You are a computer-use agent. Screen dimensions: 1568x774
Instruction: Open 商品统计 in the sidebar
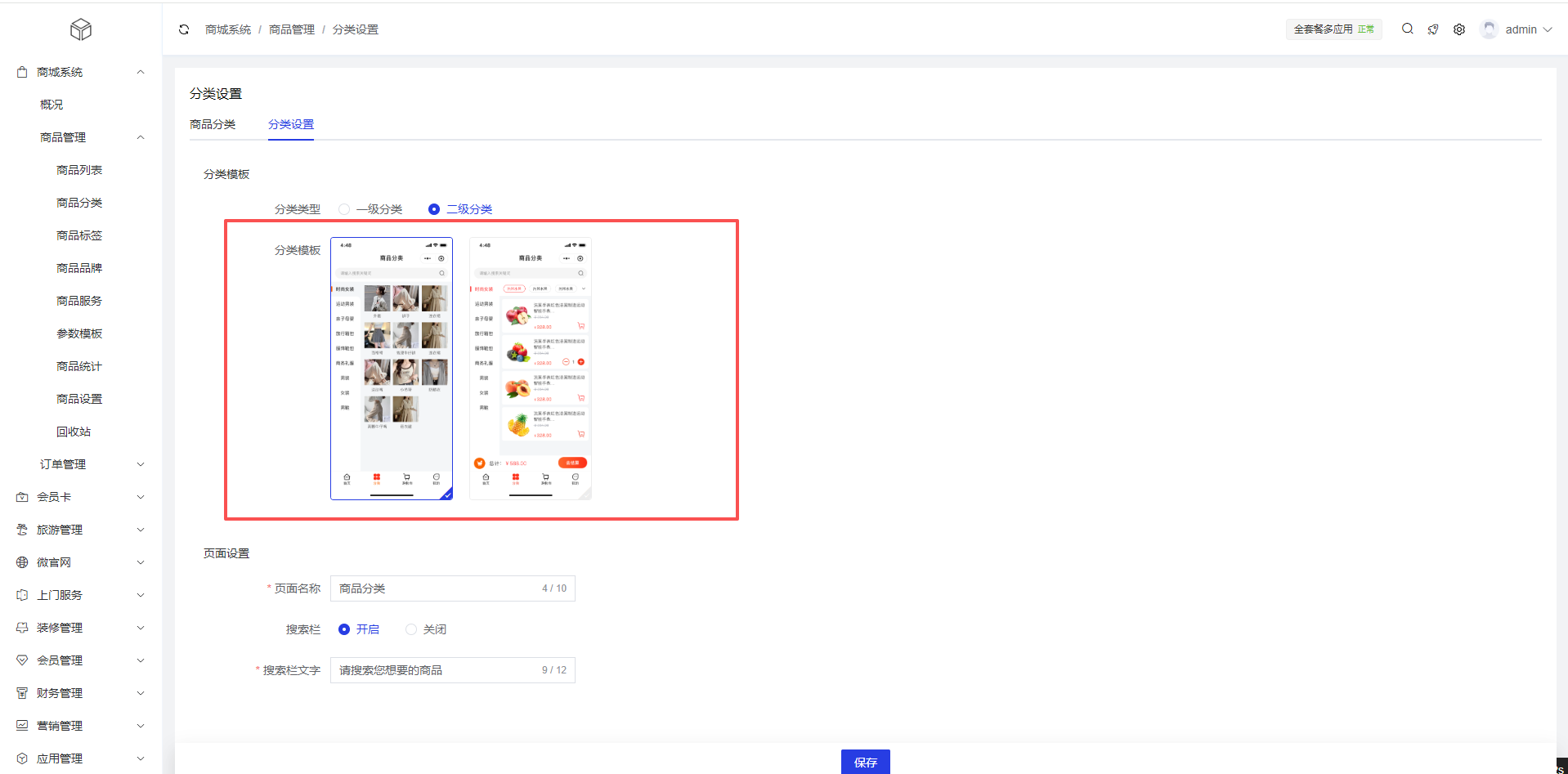[79, 366]
